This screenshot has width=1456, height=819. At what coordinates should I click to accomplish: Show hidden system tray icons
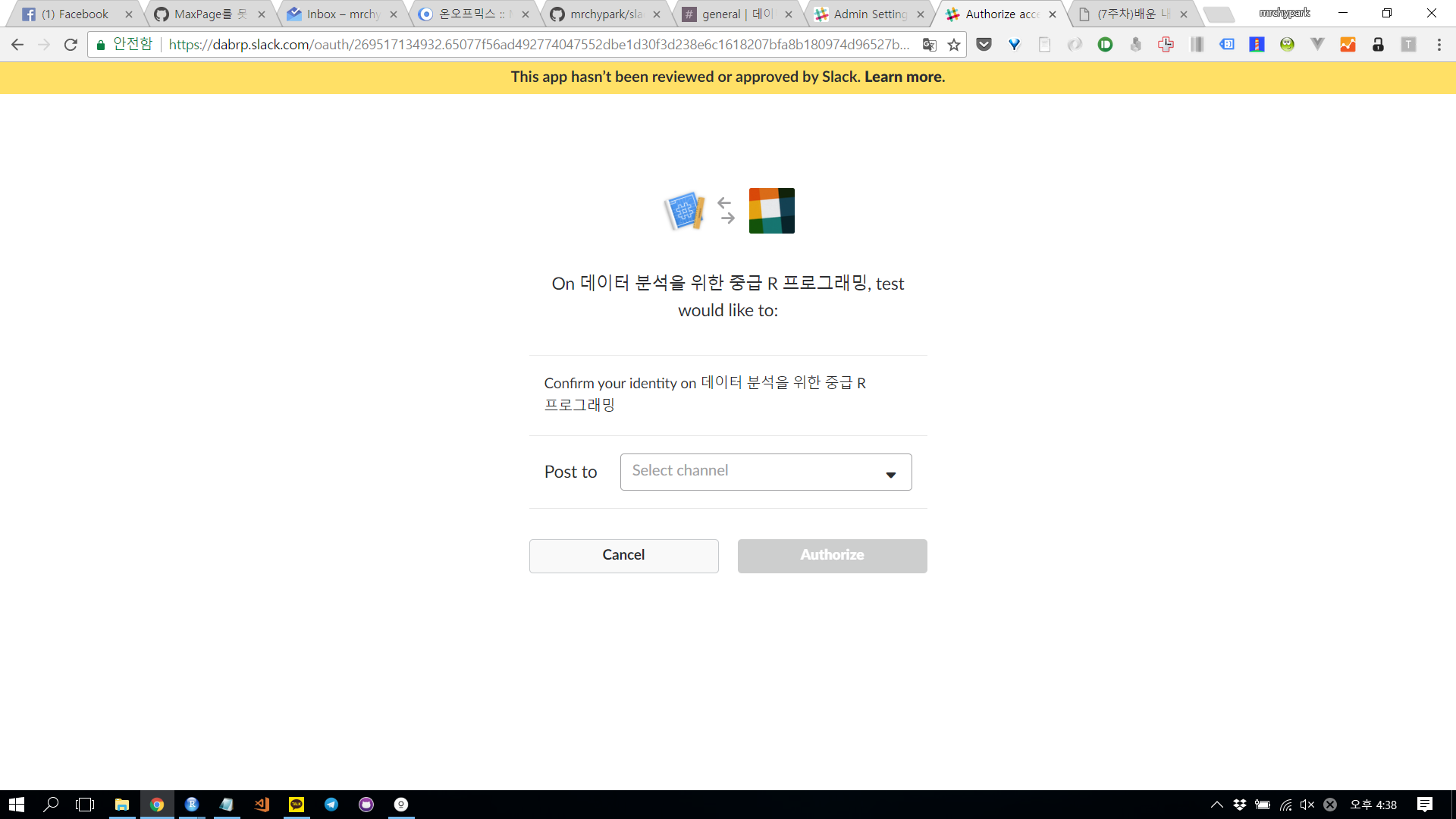[x=1216, y=805]
